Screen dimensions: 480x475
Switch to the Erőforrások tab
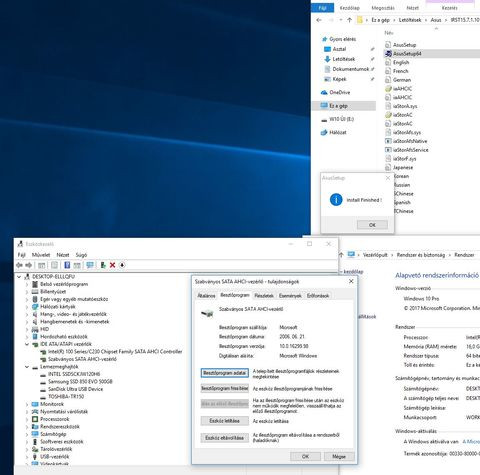pyautogui.click(x=318, y=296)
